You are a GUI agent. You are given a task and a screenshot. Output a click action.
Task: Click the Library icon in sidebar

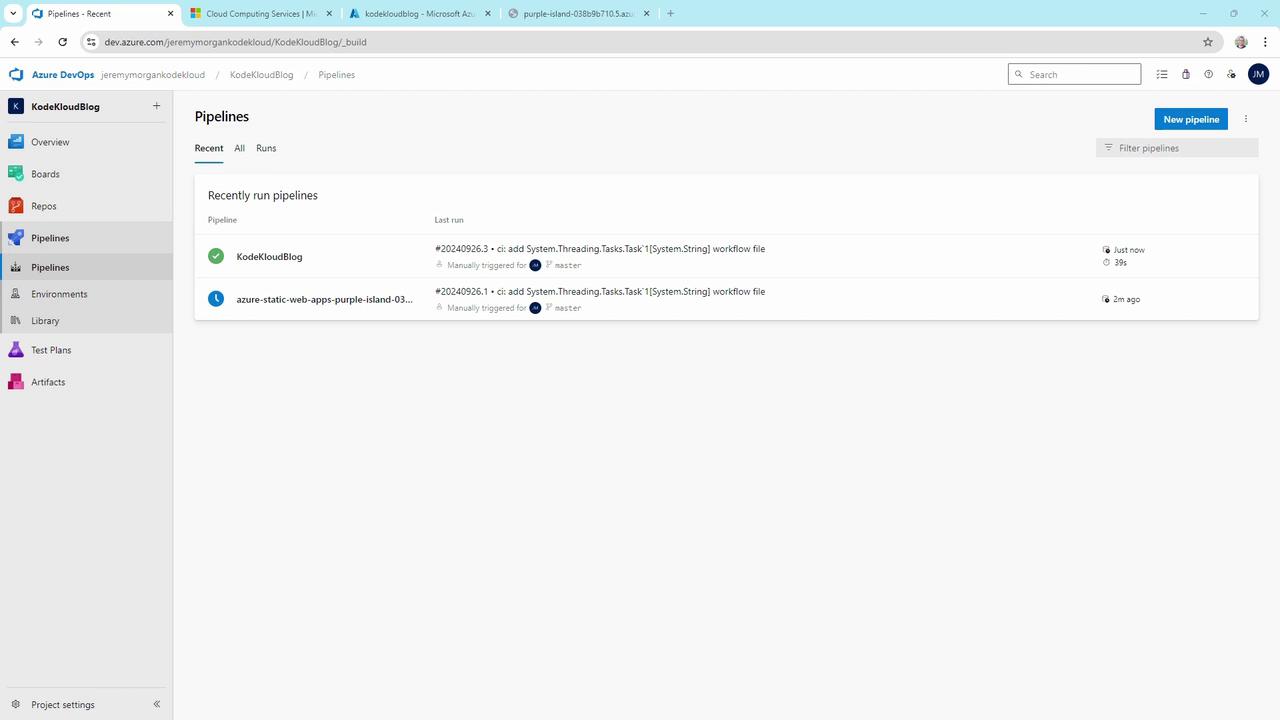point(16,321)
